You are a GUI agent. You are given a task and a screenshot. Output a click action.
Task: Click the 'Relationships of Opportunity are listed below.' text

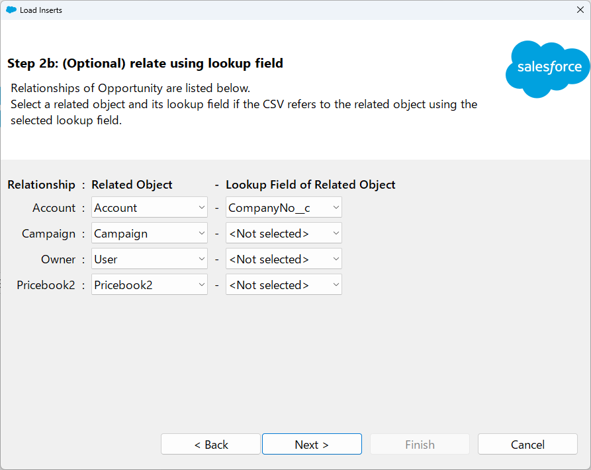click(x=130, y=88)
